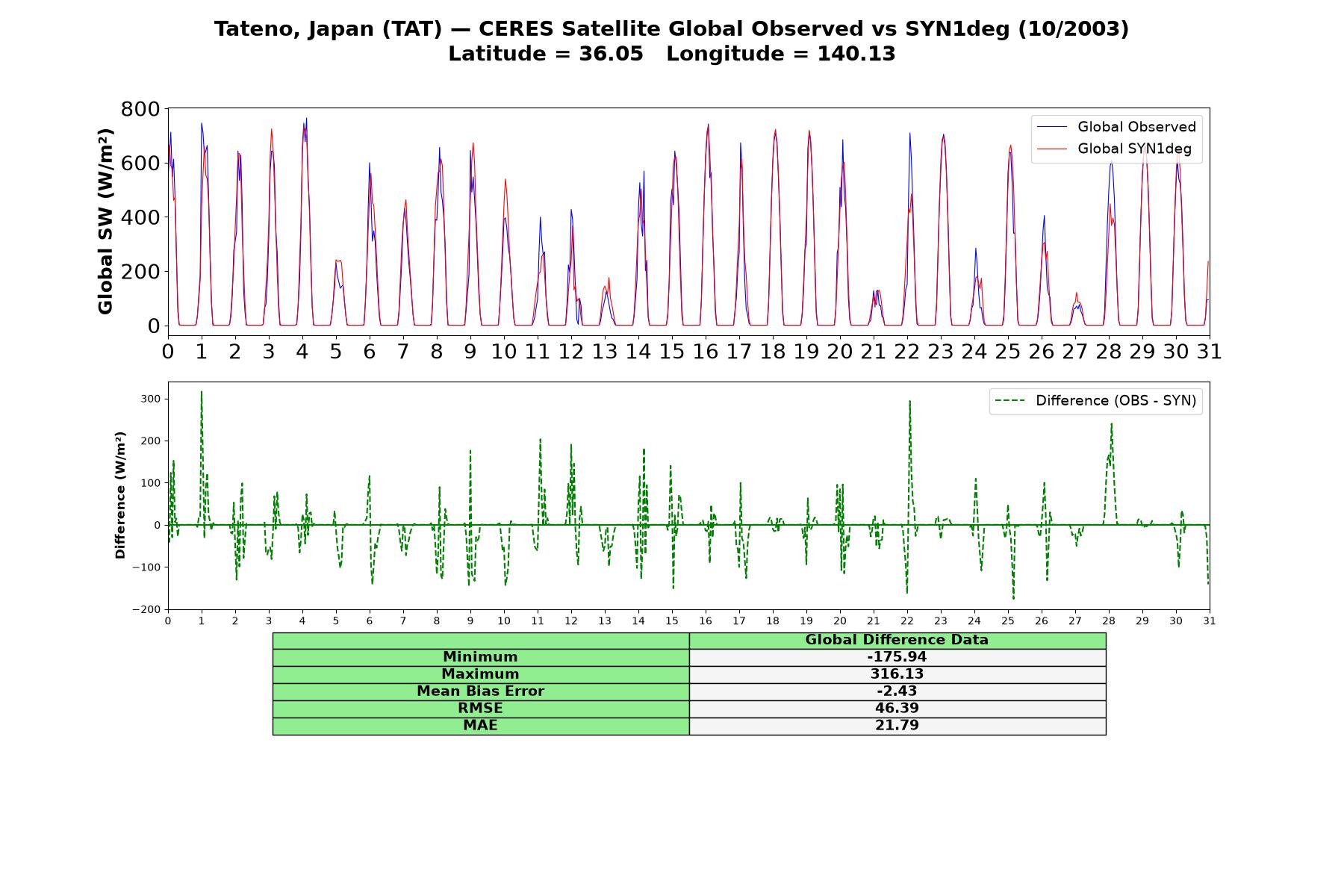Click the red SYN1deg legend line

click(x=1052, y=149)
